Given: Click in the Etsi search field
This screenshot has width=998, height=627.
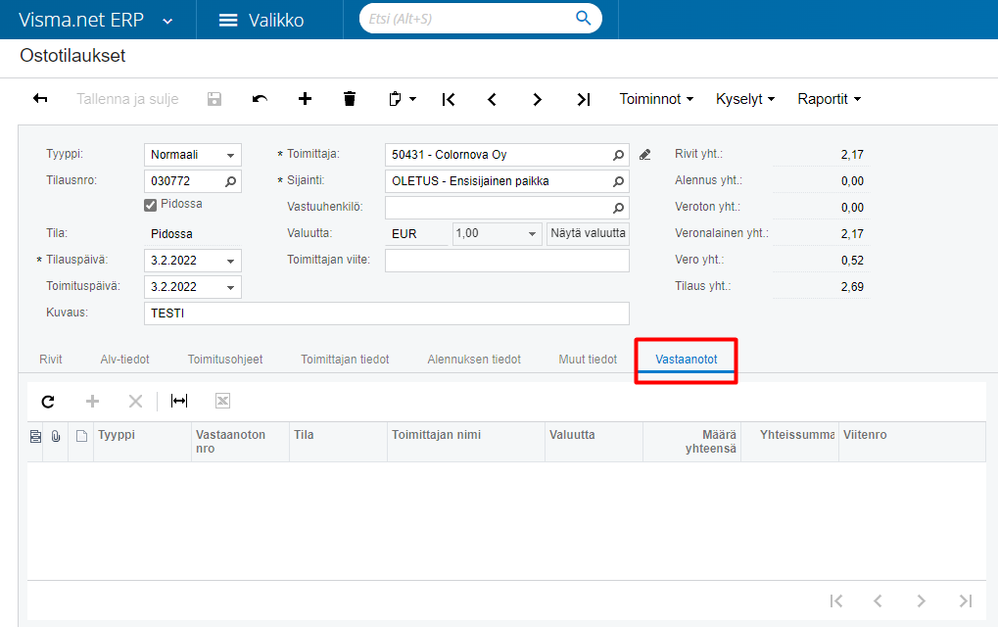Looking at the screenshot, I should pos(470,18).
